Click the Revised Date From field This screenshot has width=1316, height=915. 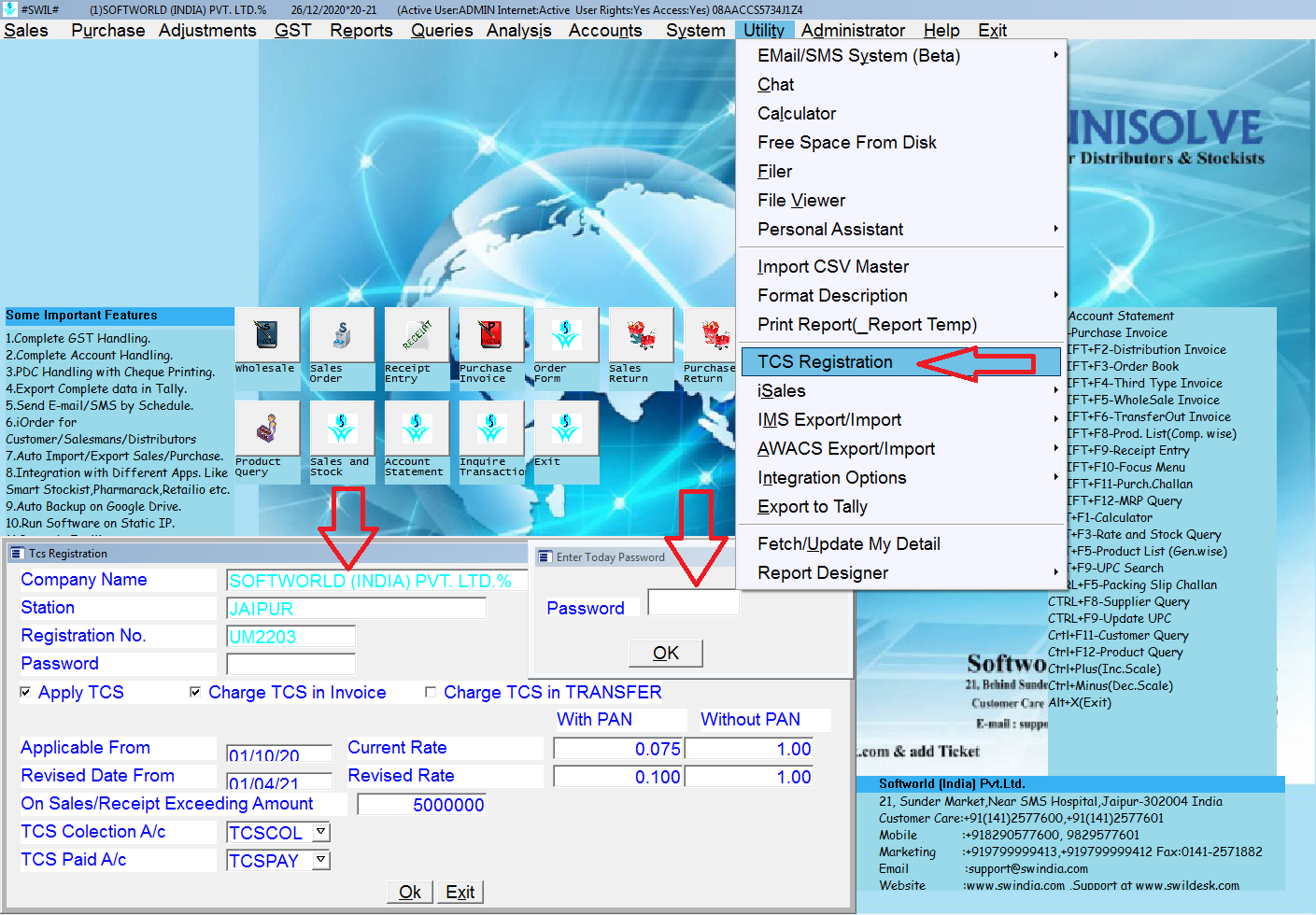click(x=279, y=781)
